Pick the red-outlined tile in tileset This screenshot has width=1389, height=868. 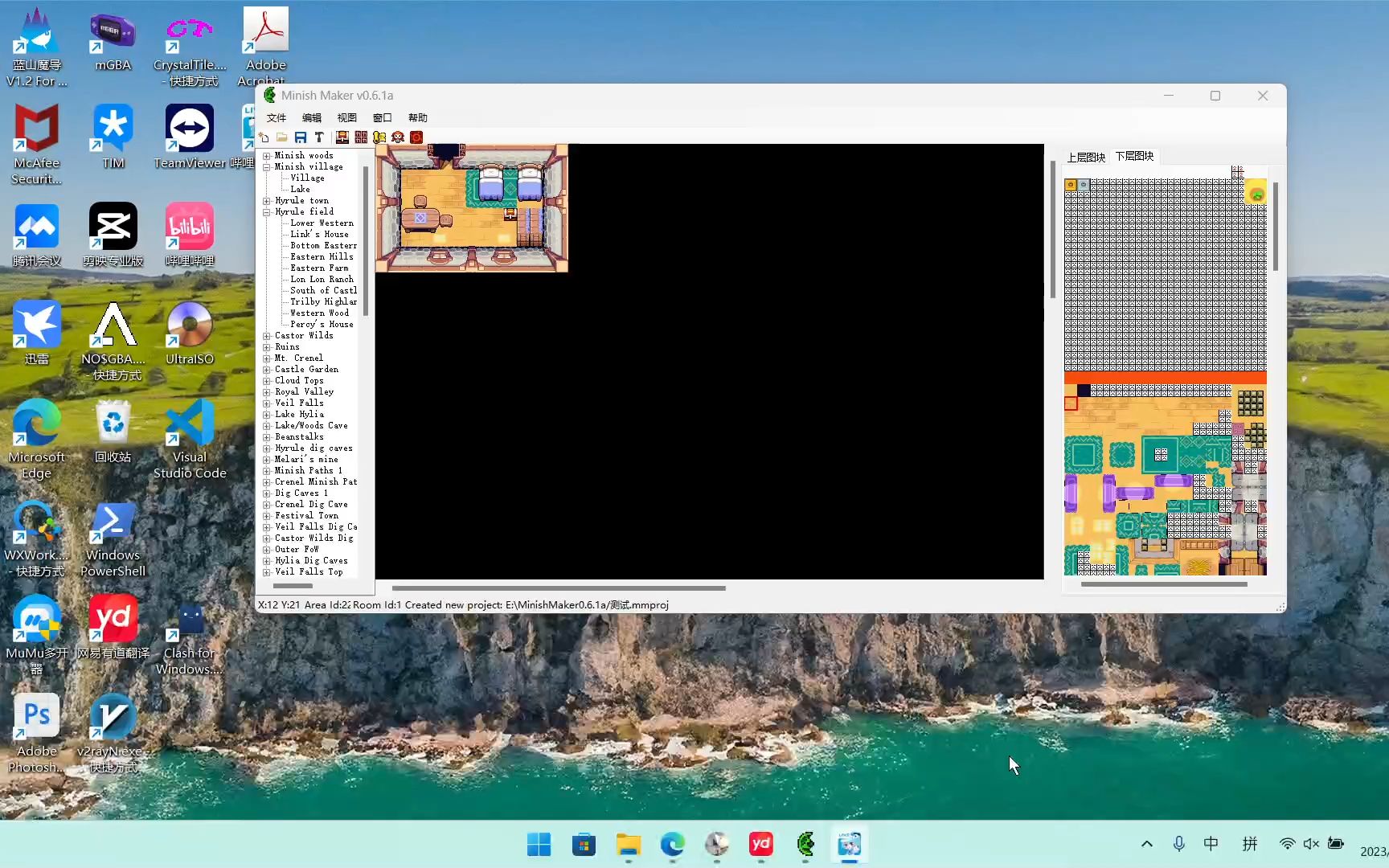[1071, 403]
